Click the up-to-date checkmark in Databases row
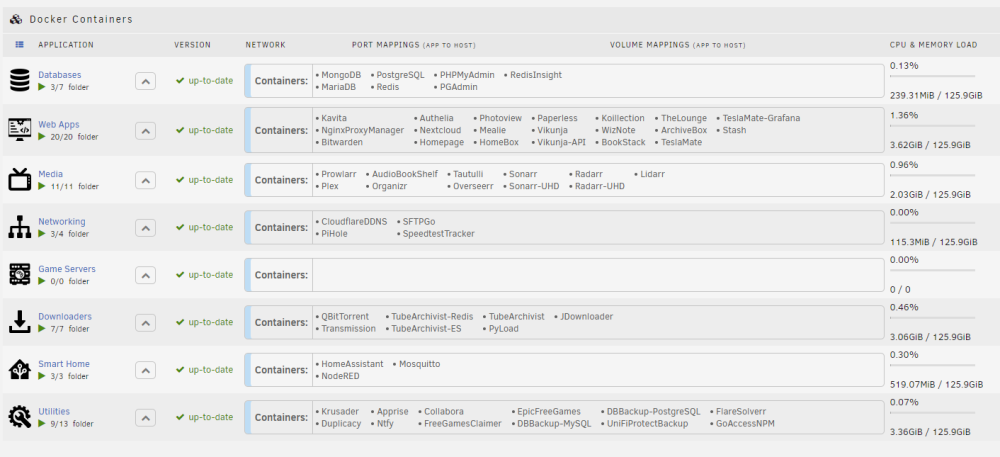The height and width of the screenshot is (457, 1000). (180, 81)
